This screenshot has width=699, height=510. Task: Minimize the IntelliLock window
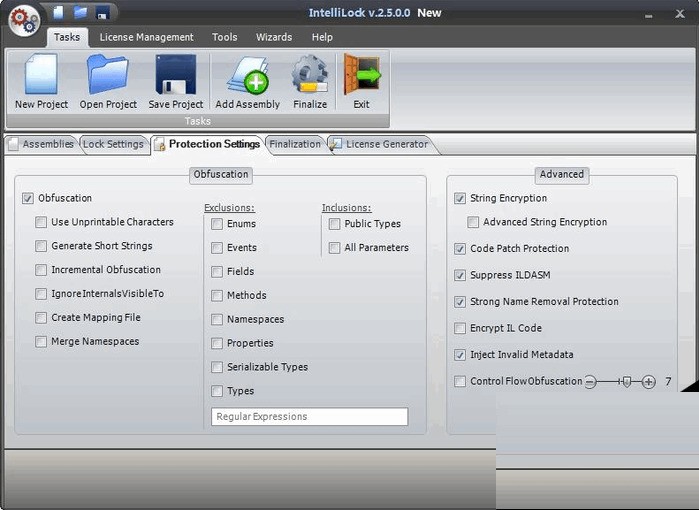point(649,15)
